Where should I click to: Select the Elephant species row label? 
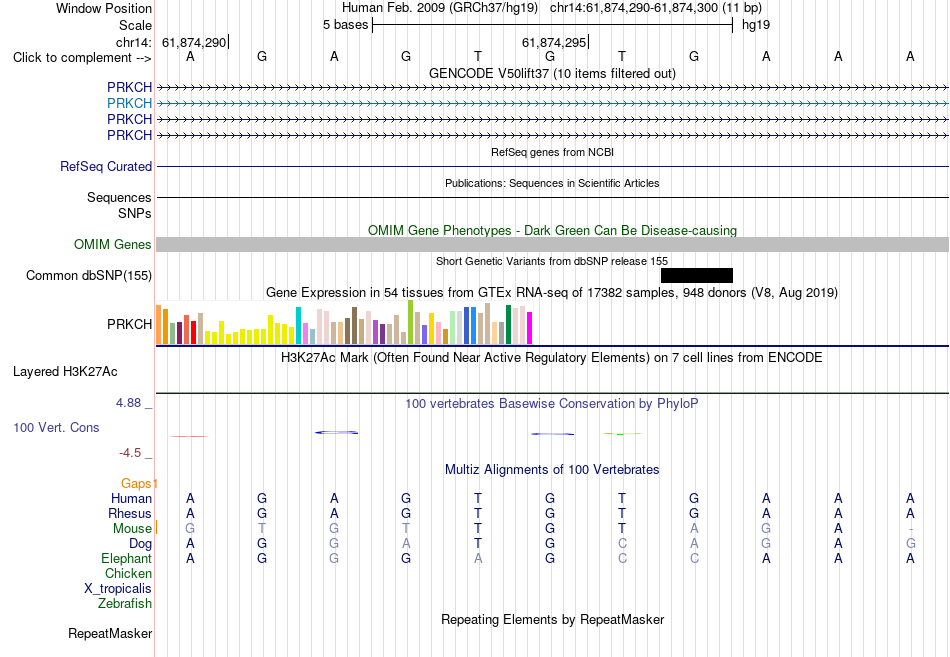click(126, 558)
